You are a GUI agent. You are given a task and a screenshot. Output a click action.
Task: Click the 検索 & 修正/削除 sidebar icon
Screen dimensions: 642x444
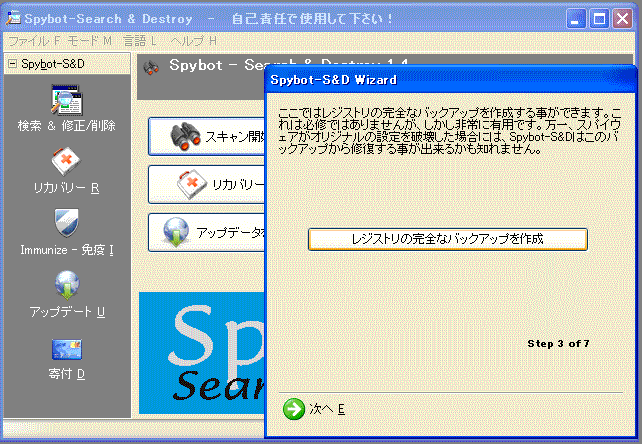coord(67,100)
